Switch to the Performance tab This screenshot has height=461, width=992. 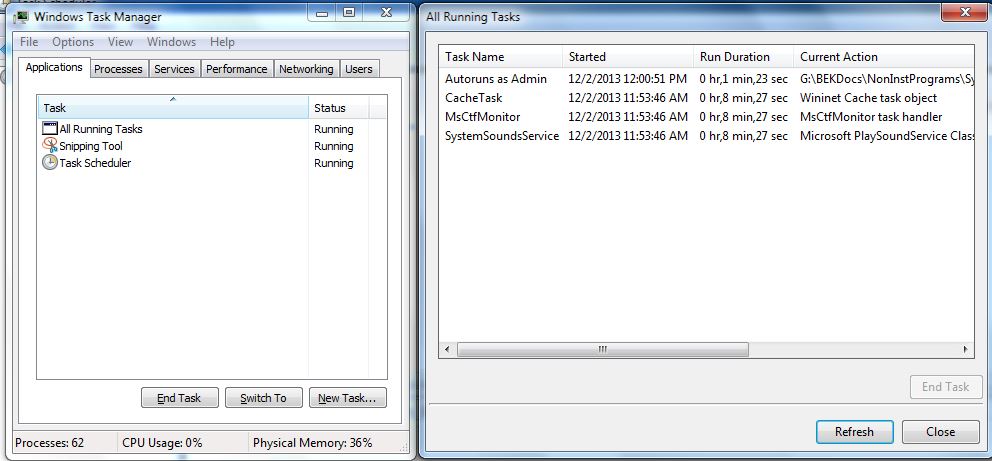(237, 69)
